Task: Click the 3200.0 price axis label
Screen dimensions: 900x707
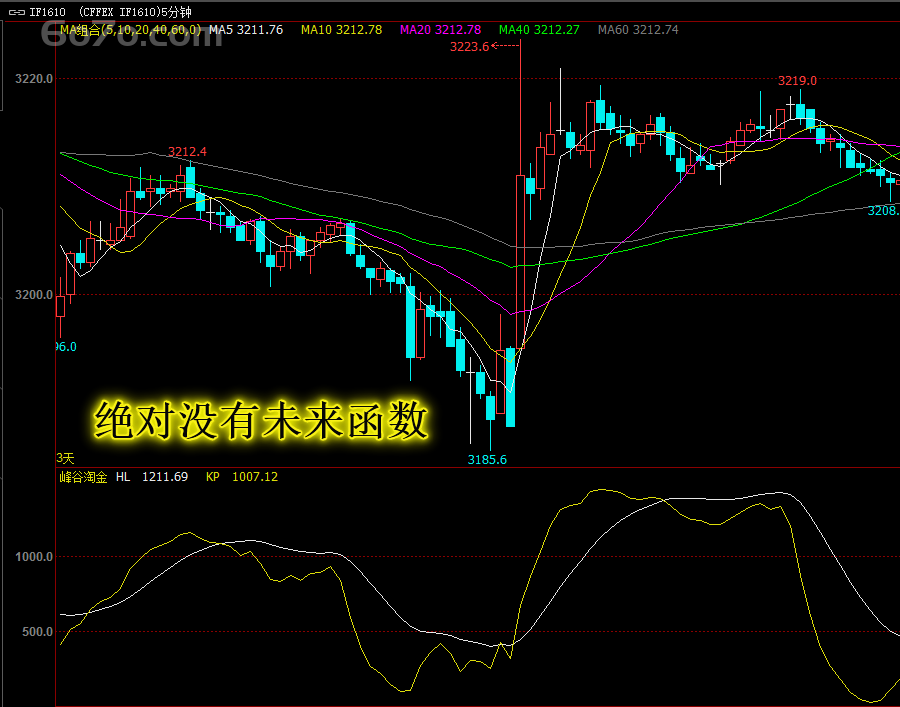Action: (x=34, y=295)
